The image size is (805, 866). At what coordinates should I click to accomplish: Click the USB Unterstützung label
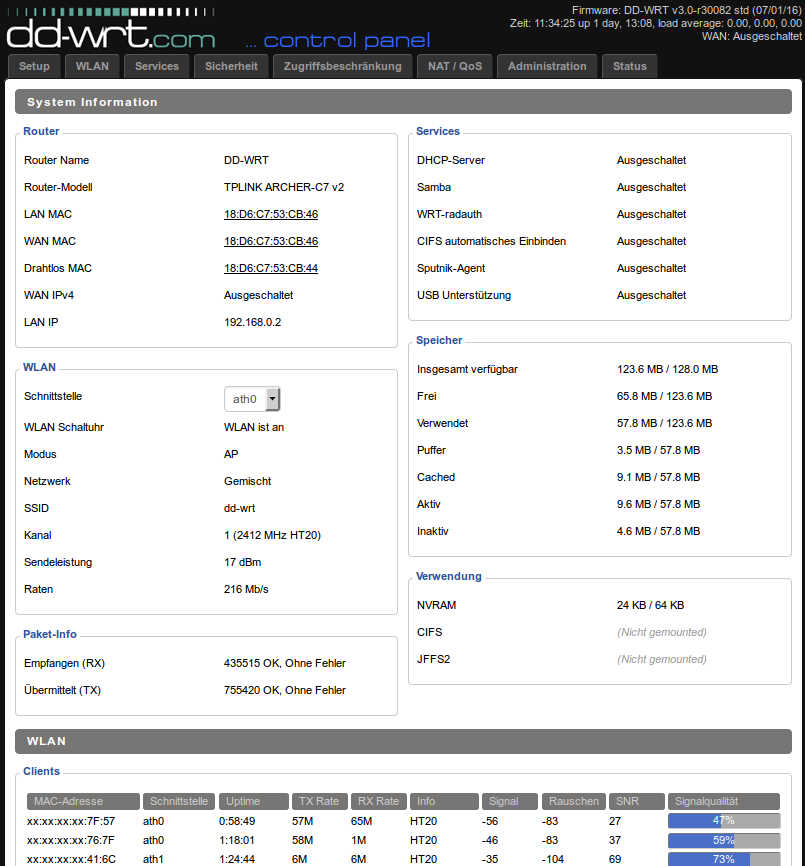pyautogui.click(x=464, y=295)
